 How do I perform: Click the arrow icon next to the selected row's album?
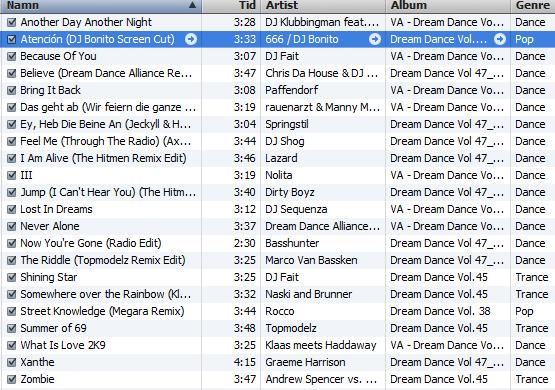(x=500, y=39)
